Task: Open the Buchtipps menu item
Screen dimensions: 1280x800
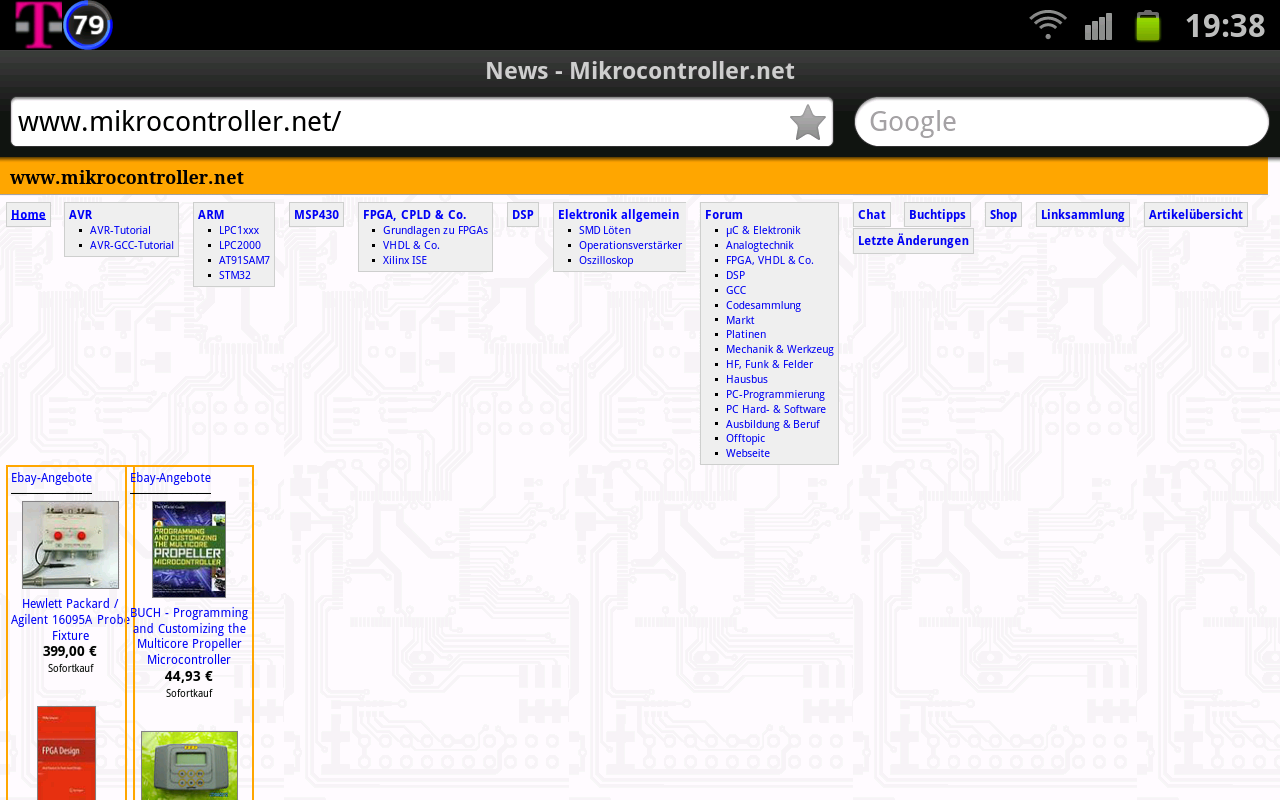Action: coord(937,214)
